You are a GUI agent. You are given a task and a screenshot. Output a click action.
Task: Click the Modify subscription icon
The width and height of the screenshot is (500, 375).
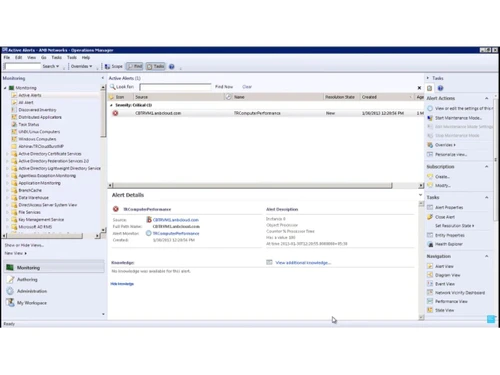(430, 185)
